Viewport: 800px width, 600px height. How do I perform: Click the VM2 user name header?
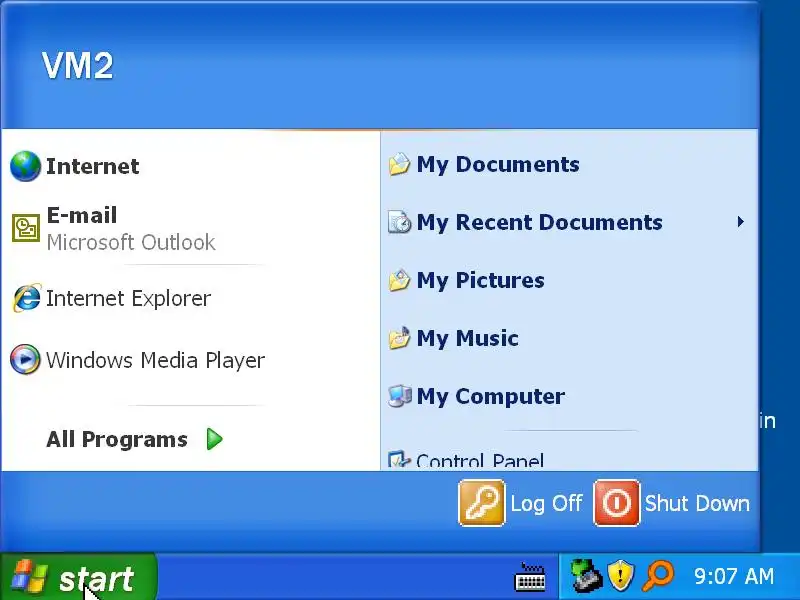point(78,65)
